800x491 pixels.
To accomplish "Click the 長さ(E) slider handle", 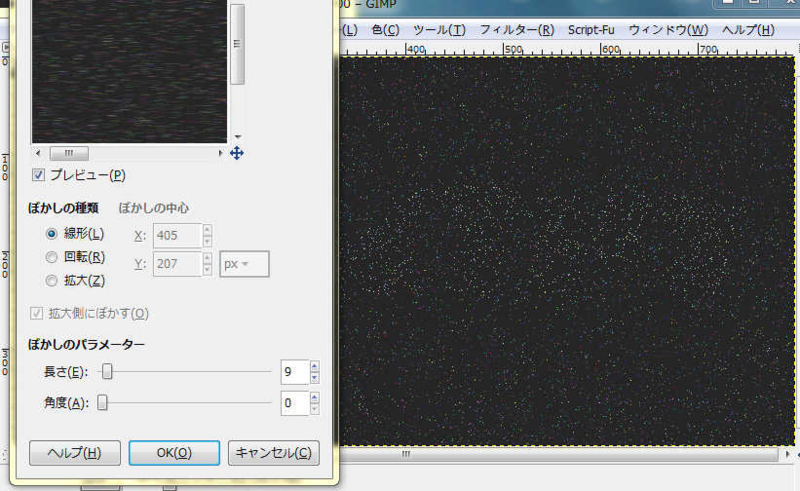I will click(x=107, y=372).
